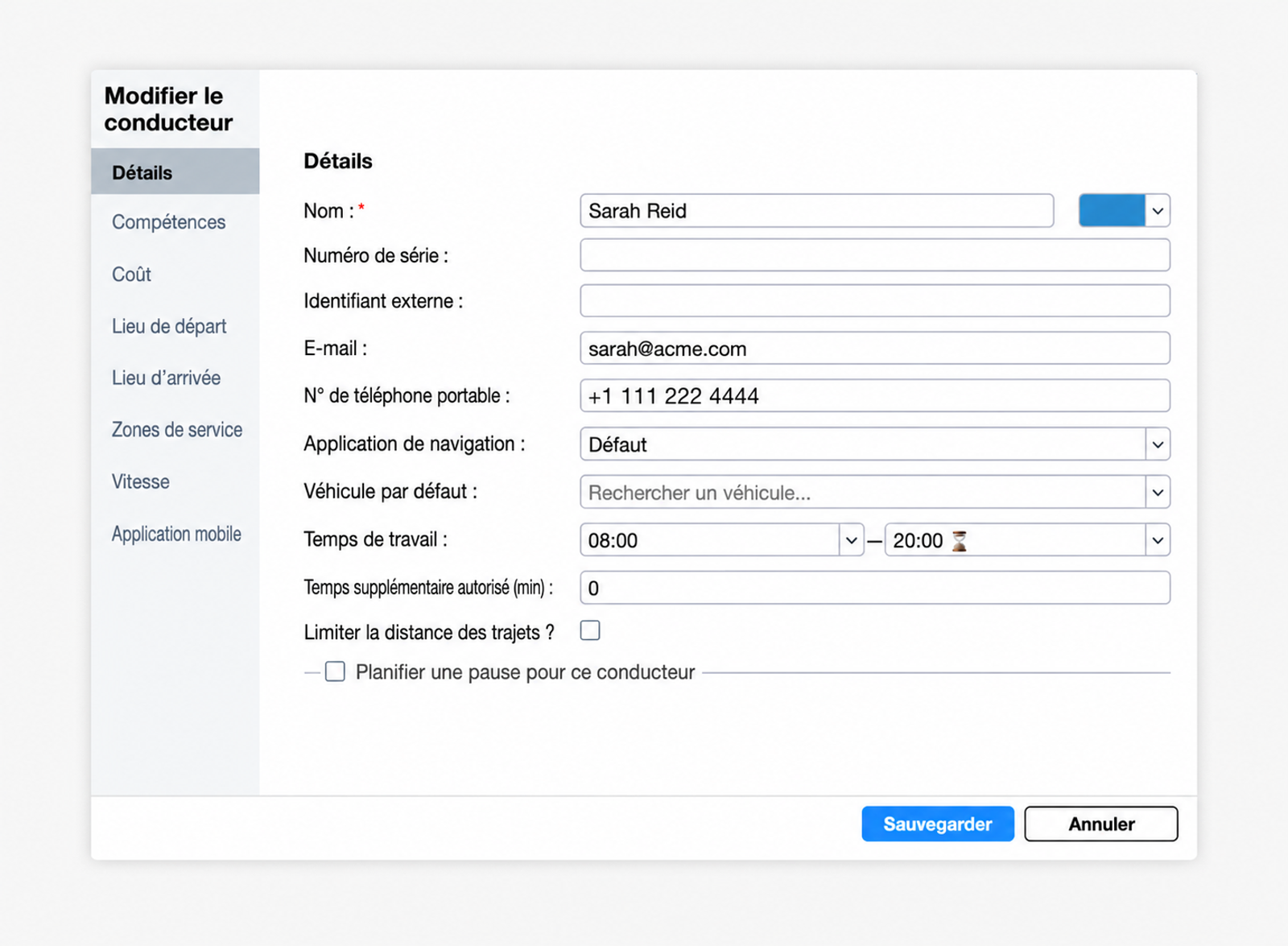Focus the Temps supplémentaire autorisé field

[x=875, y=588]
